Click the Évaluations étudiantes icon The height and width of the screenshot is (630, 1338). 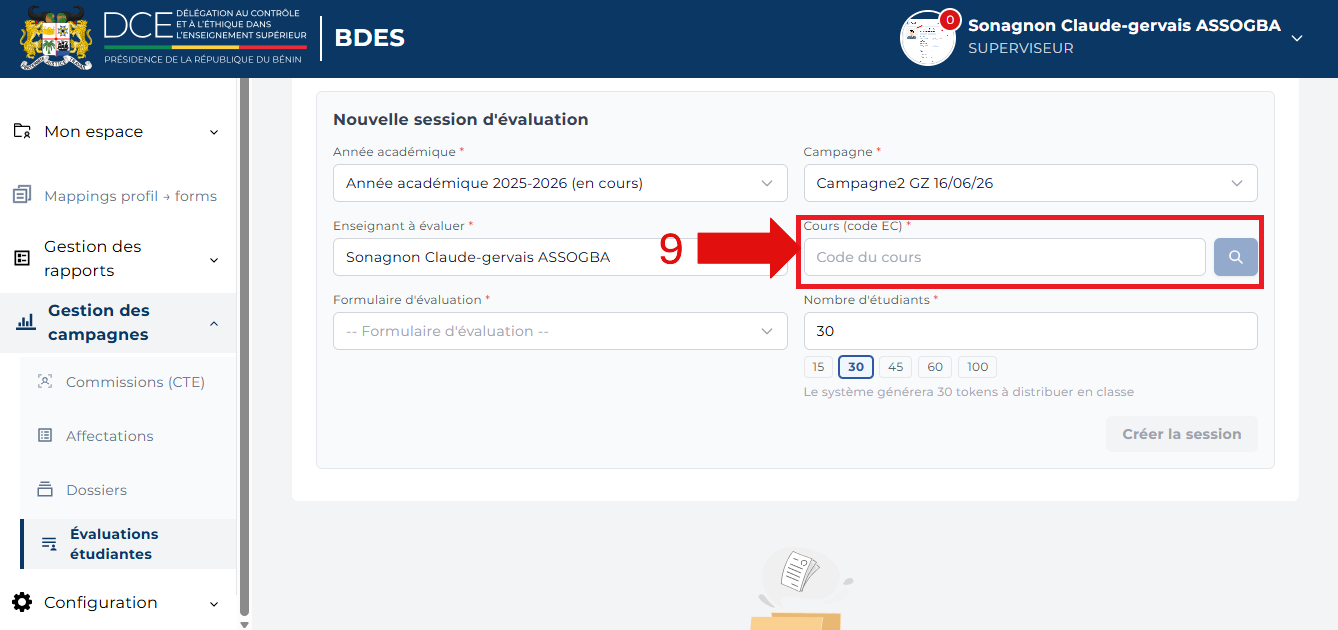coord(49,544)
